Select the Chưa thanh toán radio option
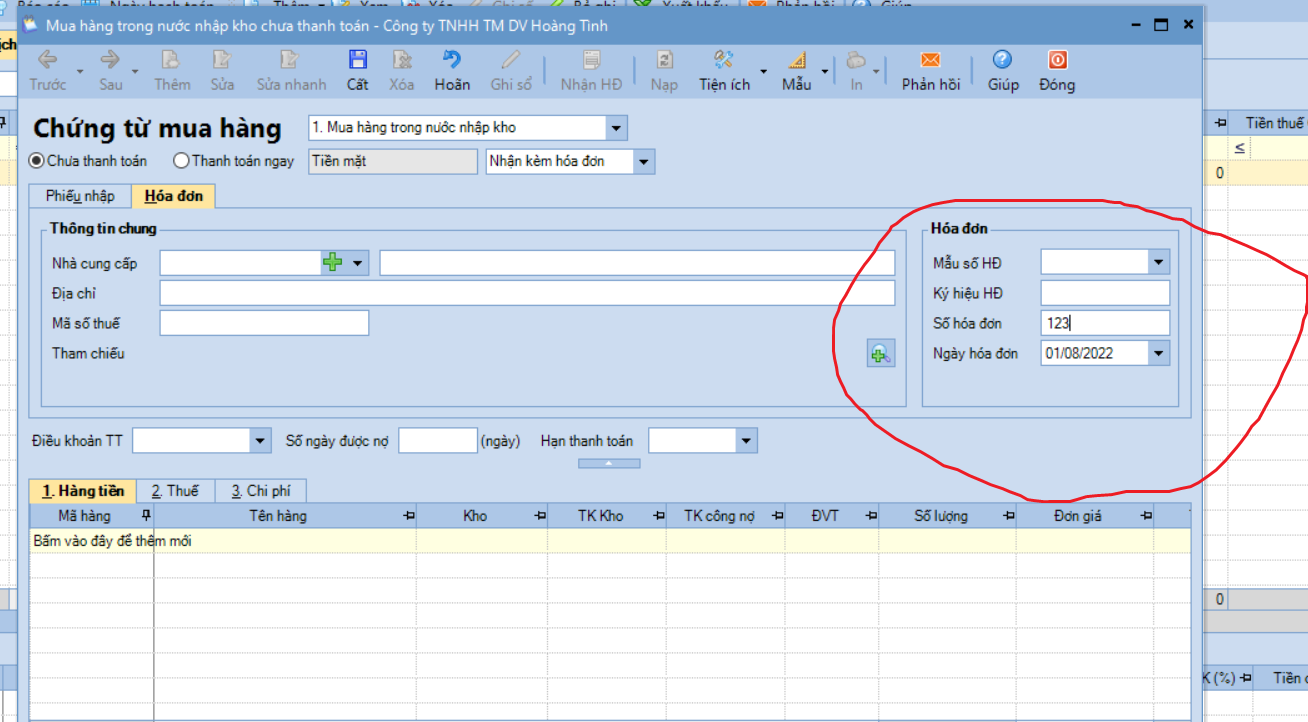 tap(37, 160)
